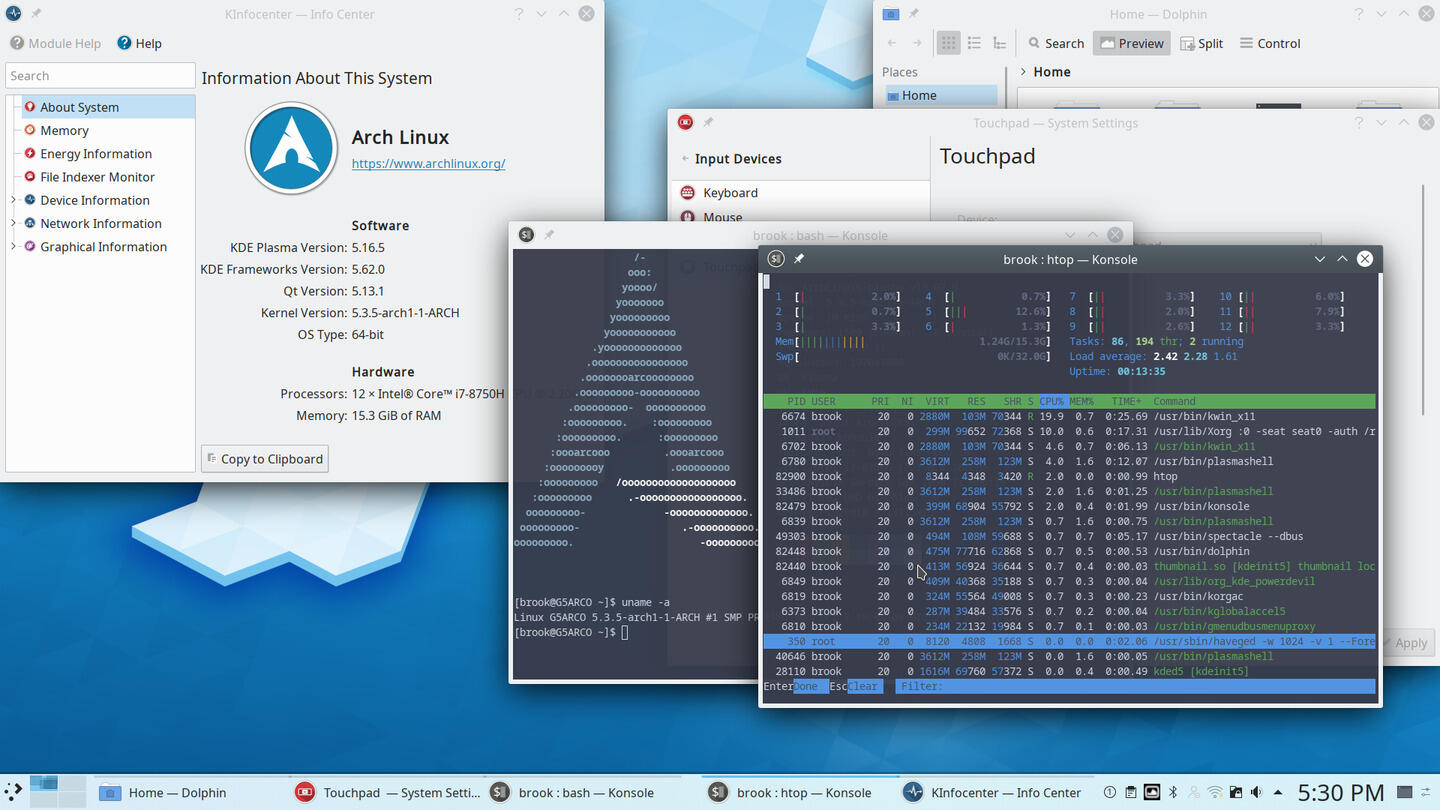Sort htop by Command column header
The width and height of the screenshot is (1440, 810).
tap(1174, 401)
